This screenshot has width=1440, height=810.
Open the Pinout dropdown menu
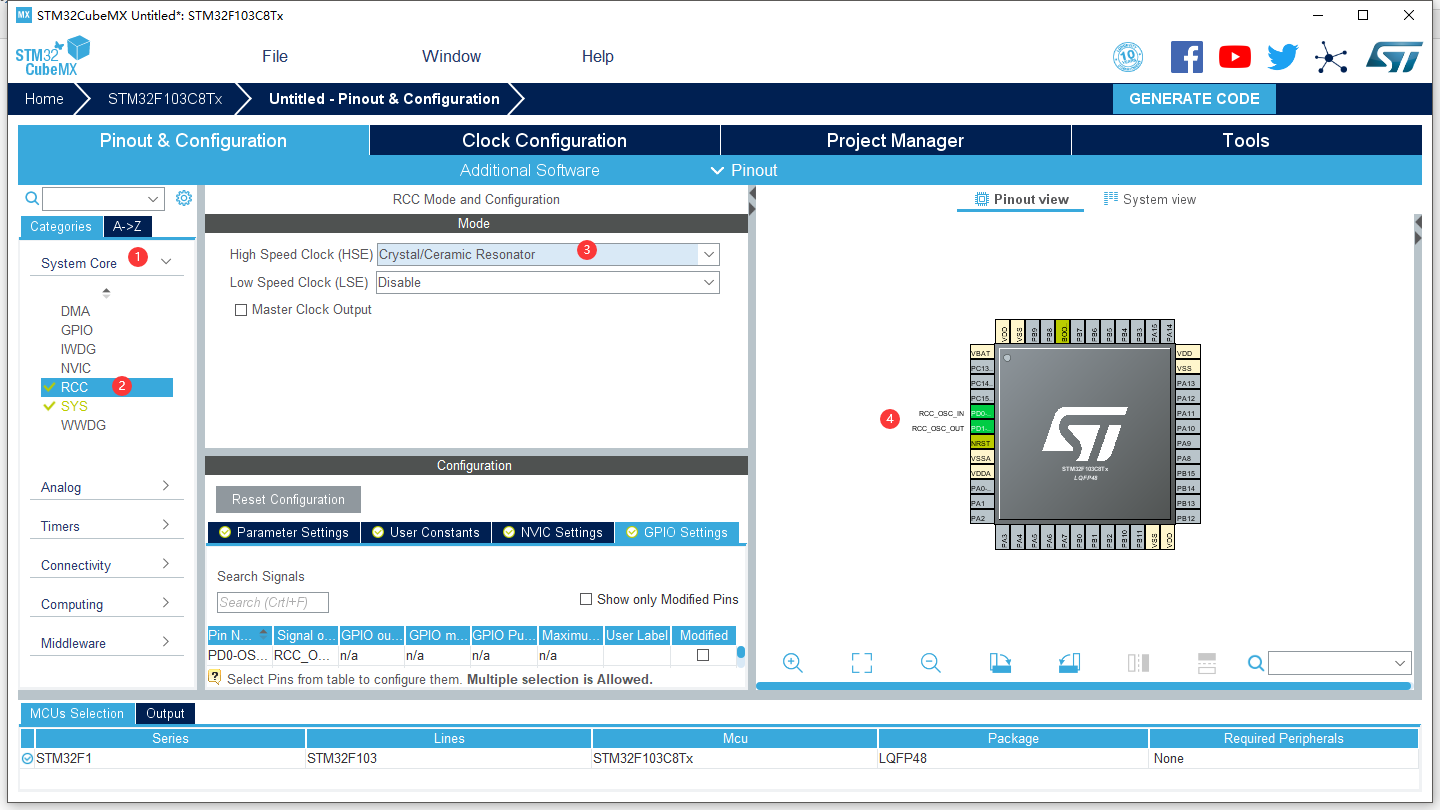(744, 170)
